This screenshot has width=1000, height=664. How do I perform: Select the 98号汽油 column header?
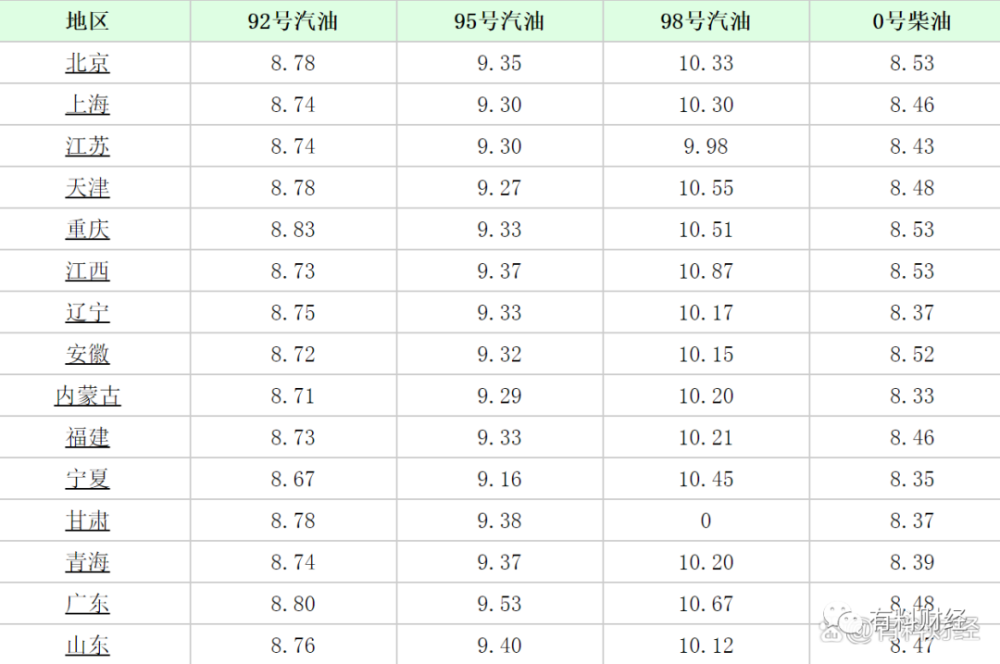(706, 21)
